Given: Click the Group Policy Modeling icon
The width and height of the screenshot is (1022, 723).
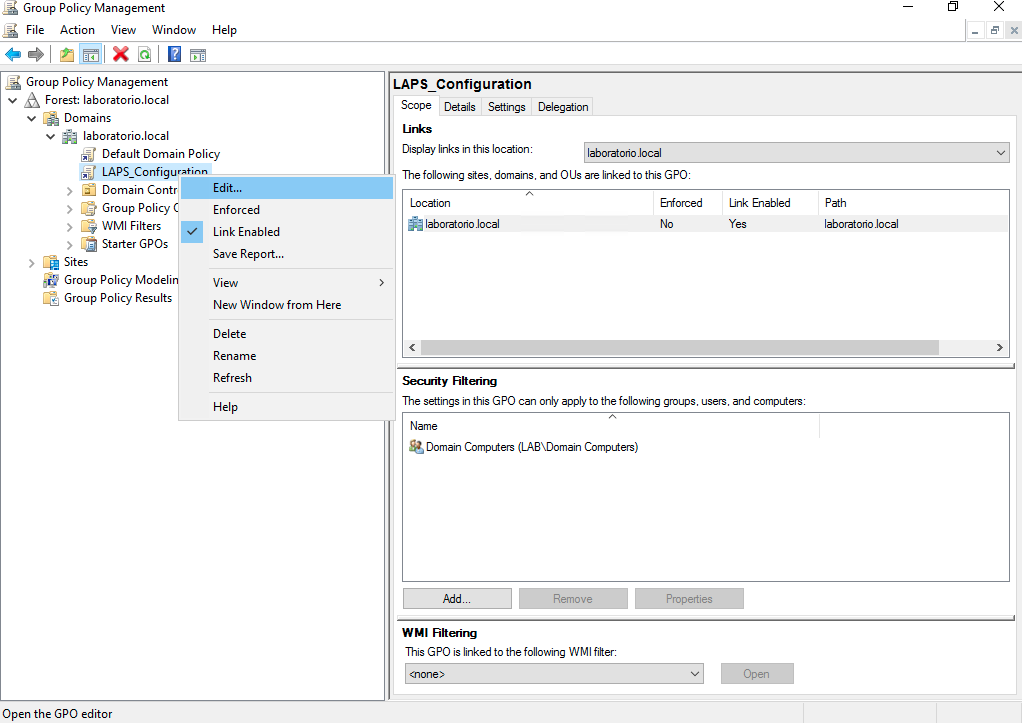Looking at the screenshot, I should coord(51,280).
